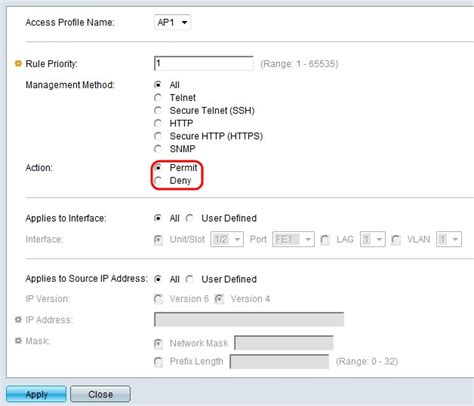Click the "(Range: 1 - 65535)" hint text
The width and height of the screenshot is (474, 406).
tap(299, 64)
